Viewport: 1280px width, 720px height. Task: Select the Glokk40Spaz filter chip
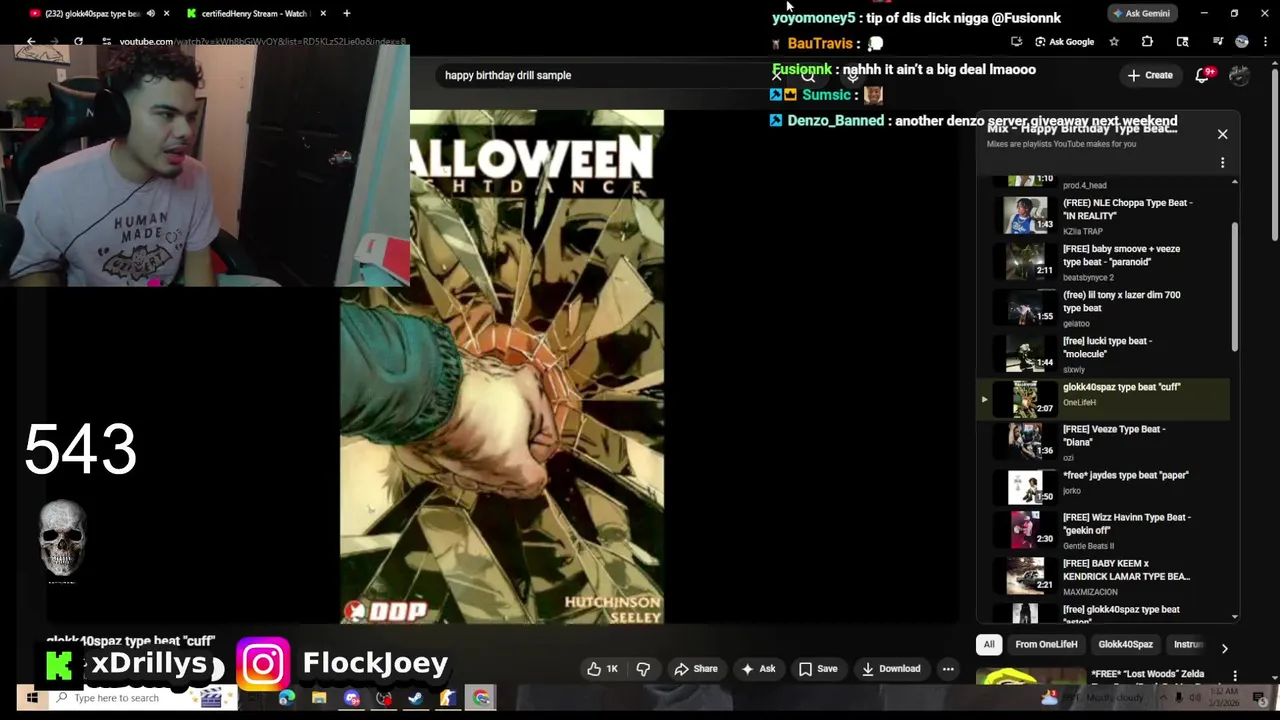[1126, 645]
